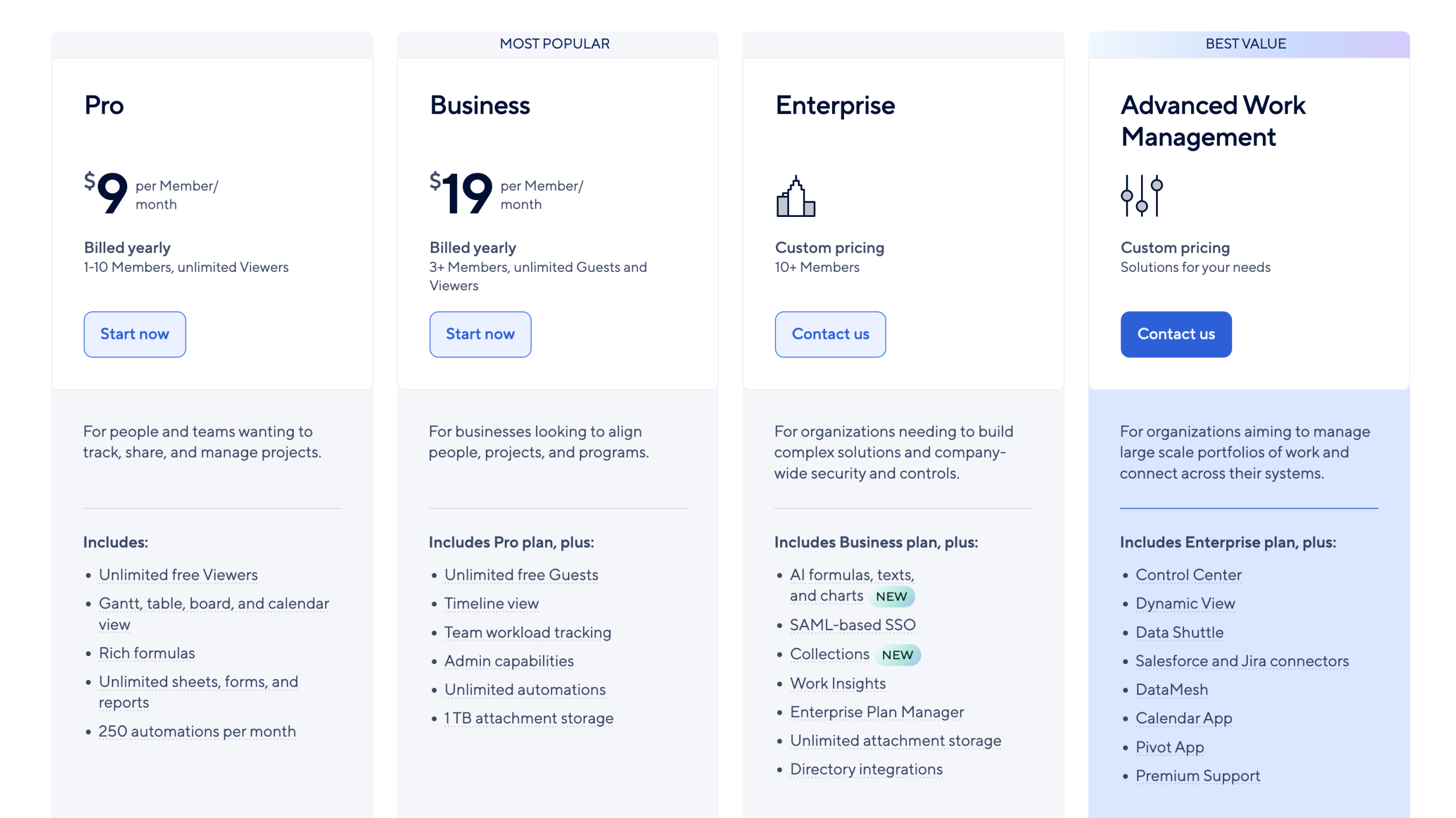This screenshot has width=1456, height=818.
Task: Click Start now under the Pro plan
Action: point(134,335)
